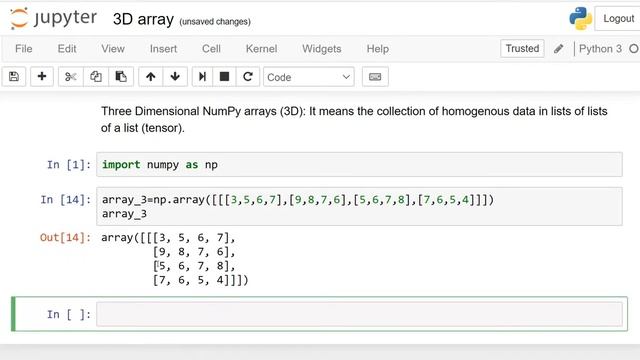
Task: Click the empty input cell
Action: tap(359, 314)
